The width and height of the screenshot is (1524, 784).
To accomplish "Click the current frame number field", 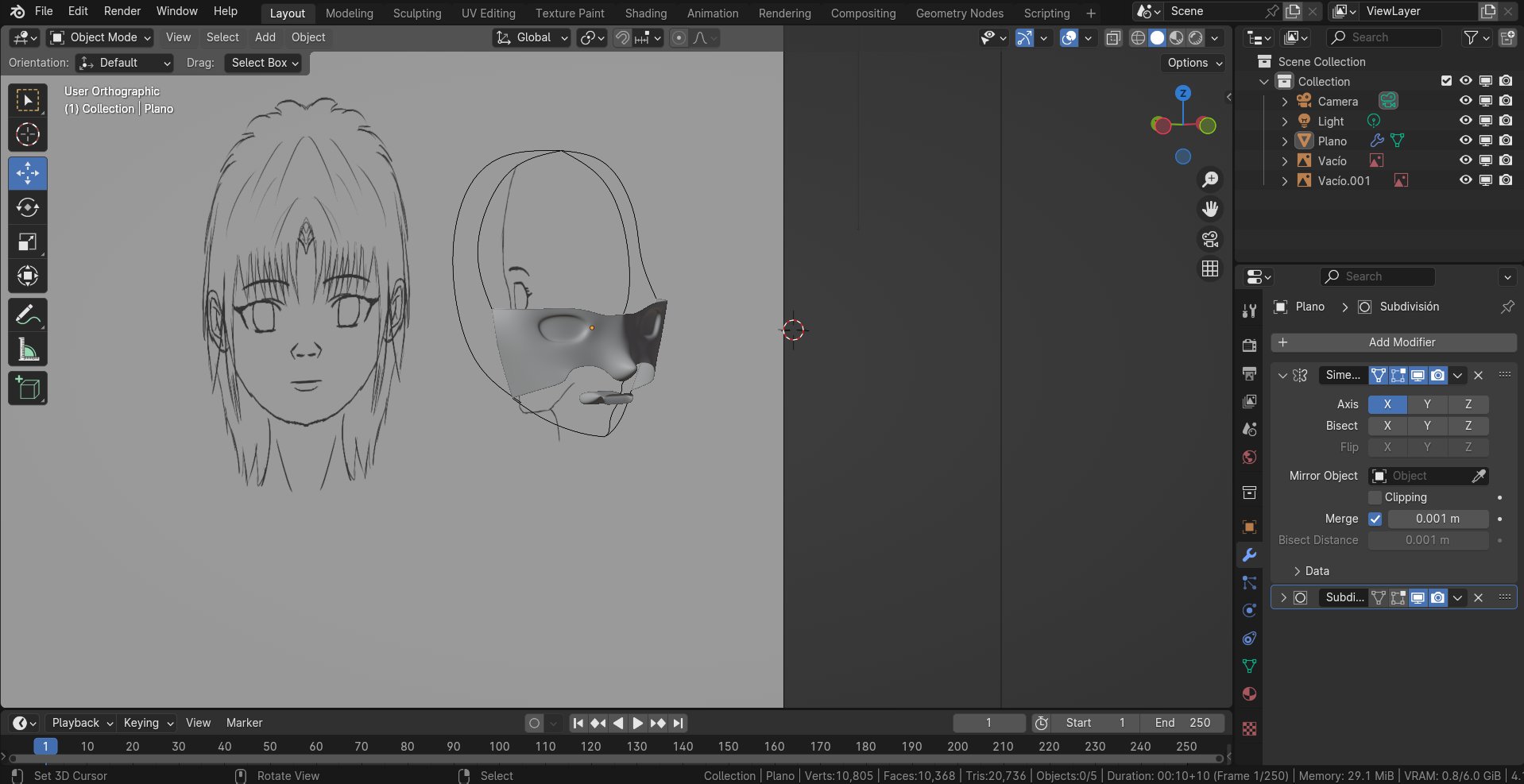I will pos(989,723).
